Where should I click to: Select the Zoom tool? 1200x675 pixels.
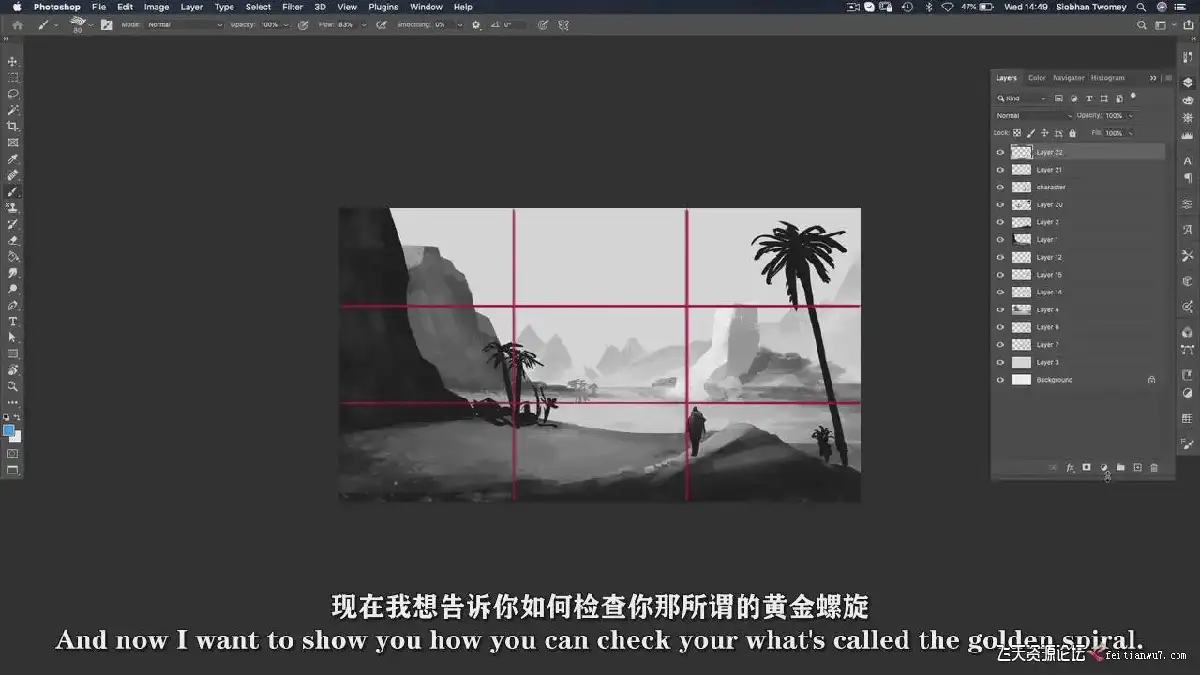pos(13,386)
